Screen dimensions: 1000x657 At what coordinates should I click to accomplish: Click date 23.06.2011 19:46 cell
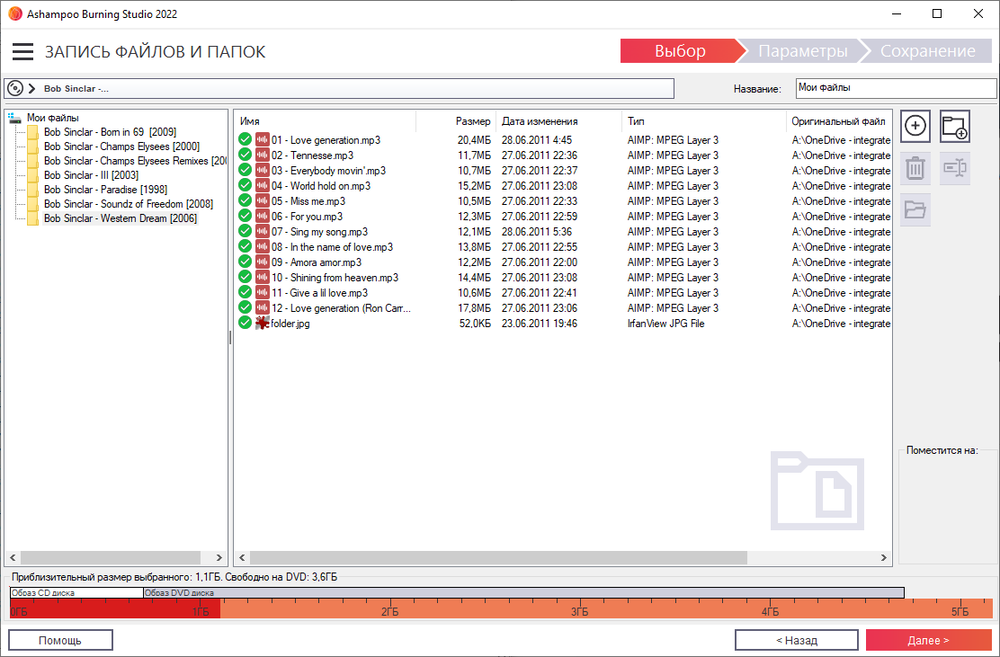(539, 323)
